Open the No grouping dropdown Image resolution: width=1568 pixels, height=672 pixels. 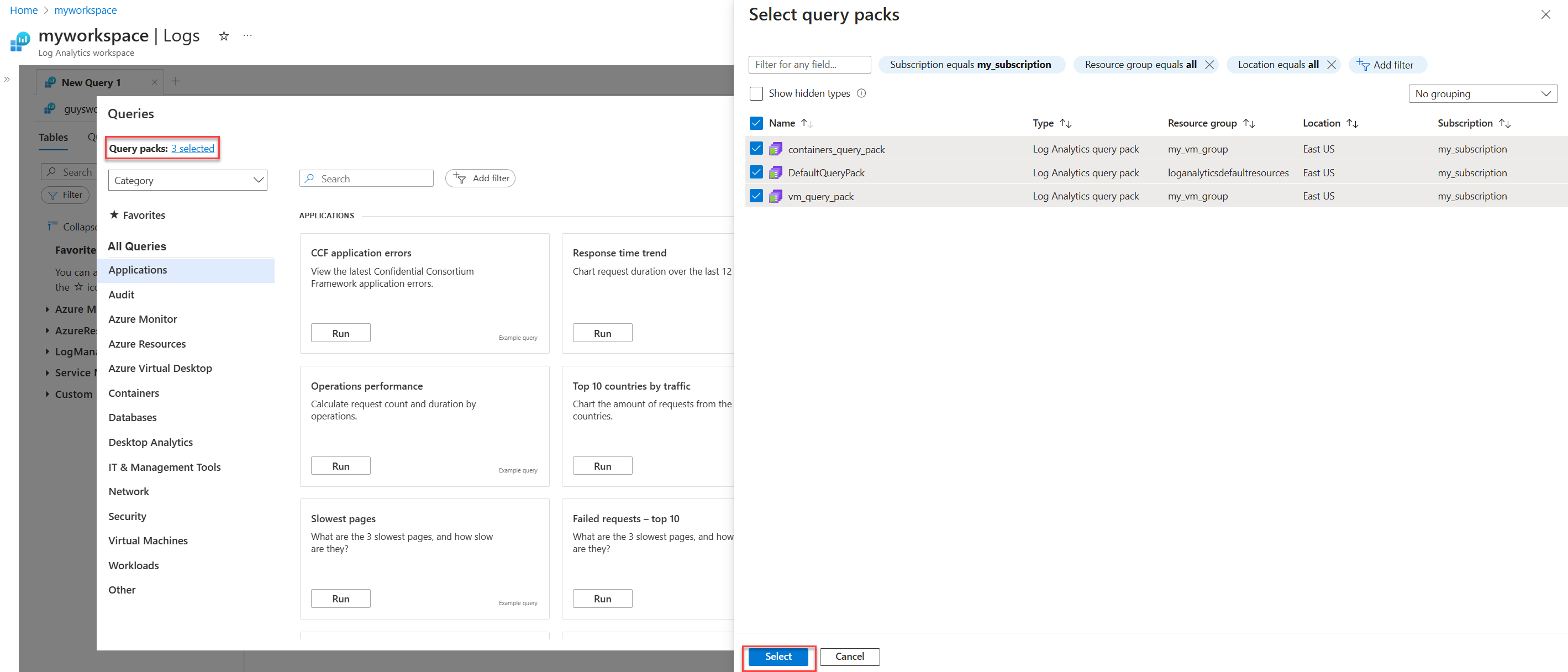pyautogui.click(x=1483, y=93)
